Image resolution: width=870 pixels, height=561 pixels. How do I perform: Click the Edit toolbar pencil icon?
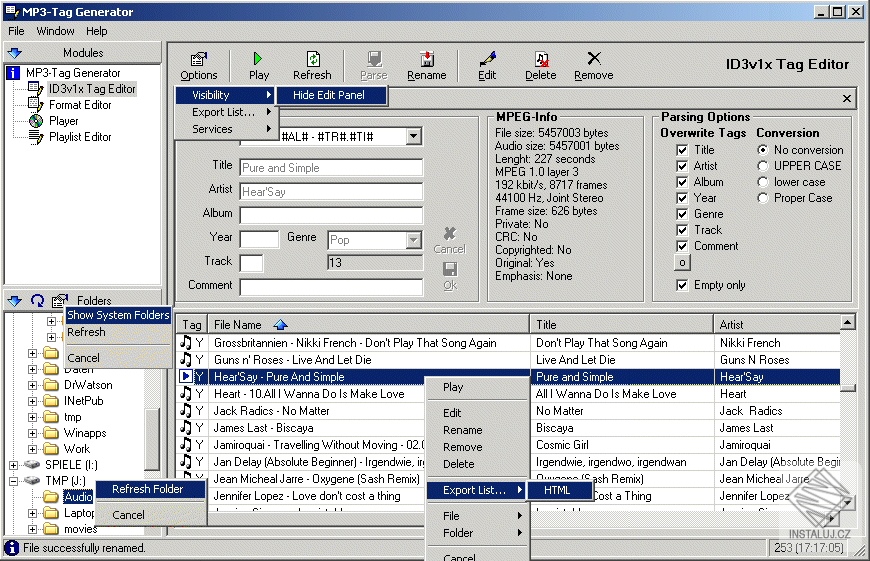coord(487,58)
